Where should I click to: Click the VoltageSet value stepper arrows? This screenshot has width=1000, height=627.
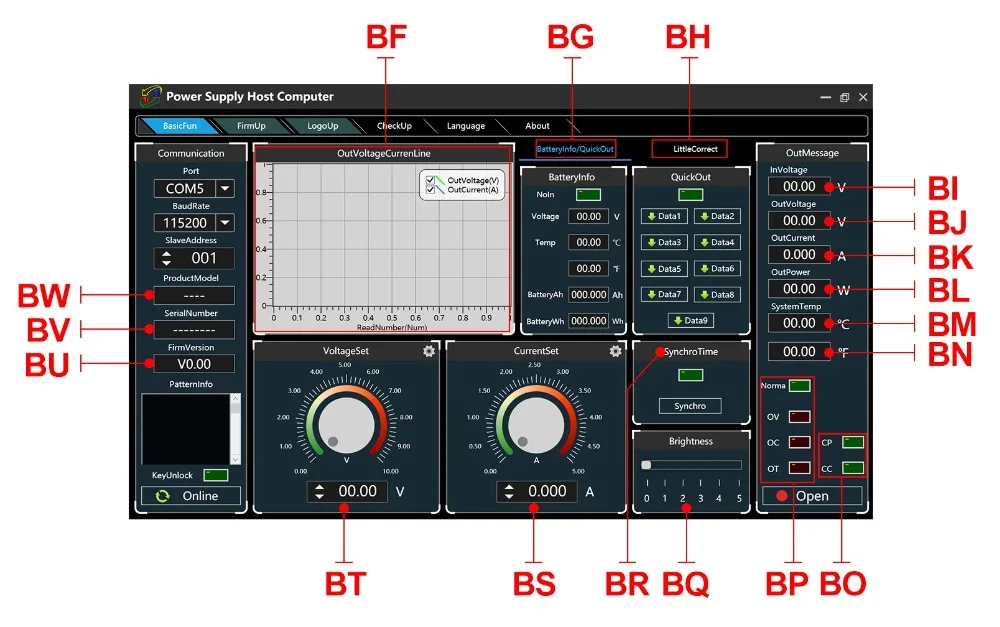click(x=320, y=491)
